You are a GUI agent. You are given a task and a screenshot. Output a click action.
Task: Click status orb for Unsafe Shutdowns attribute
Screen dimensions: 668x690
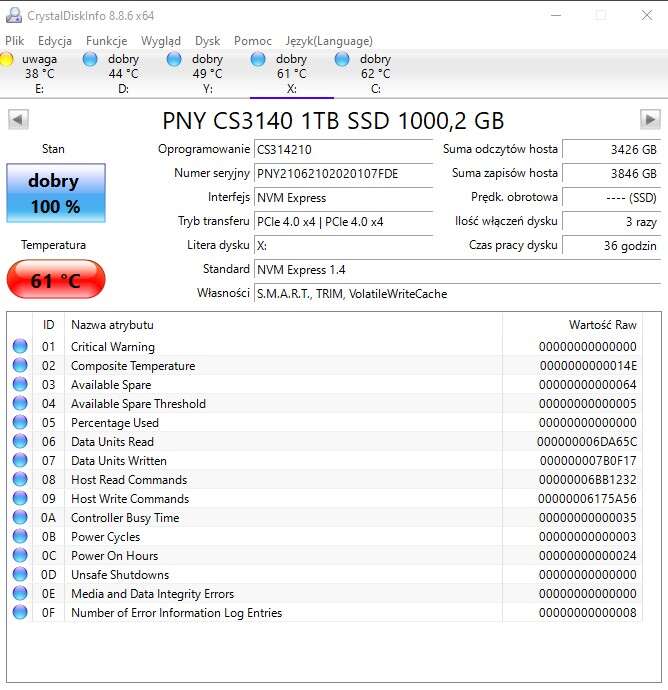pyautogui.click(x=20, y=575)
